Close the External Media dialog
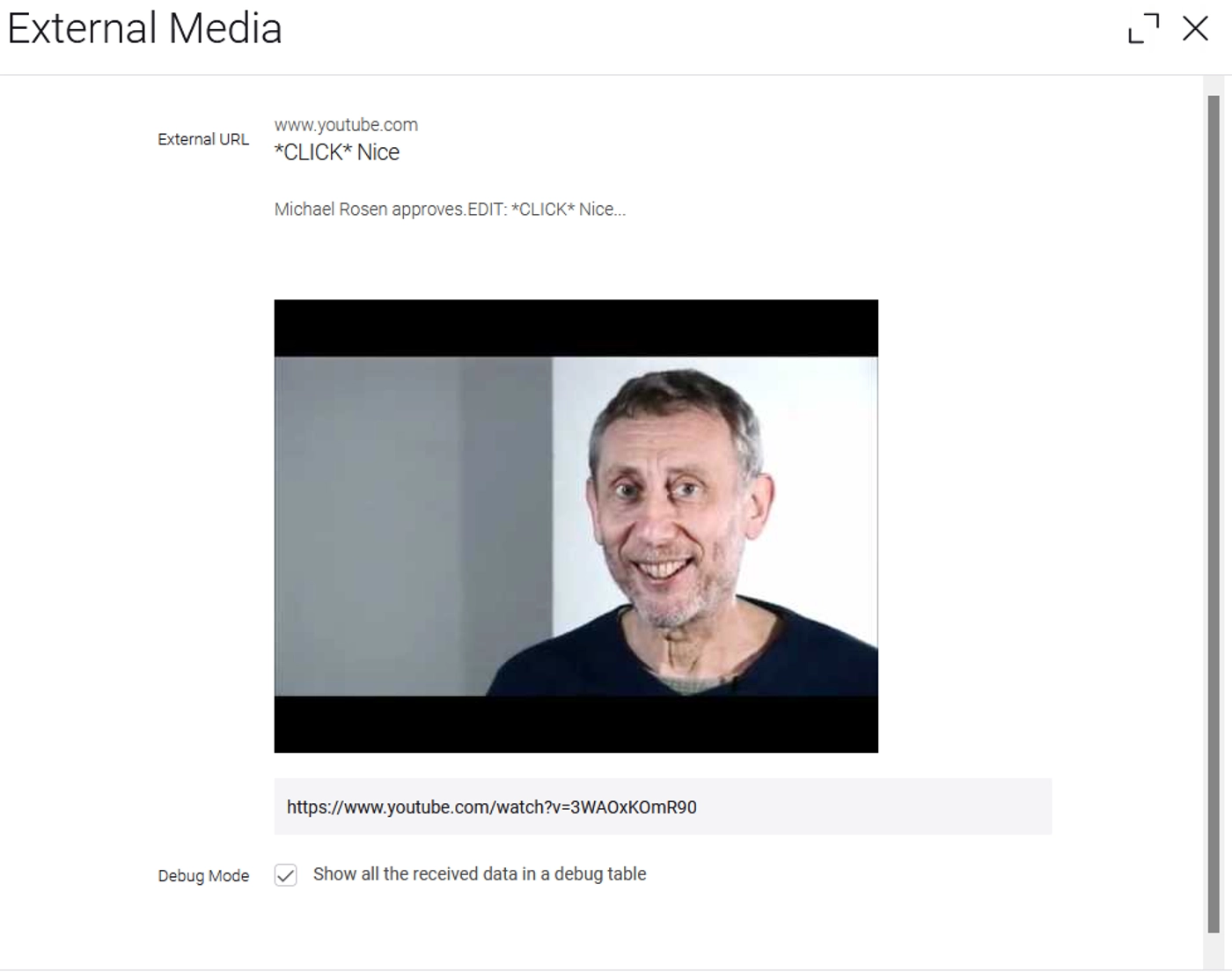 pyautogui.click(x=1195, y=28)
